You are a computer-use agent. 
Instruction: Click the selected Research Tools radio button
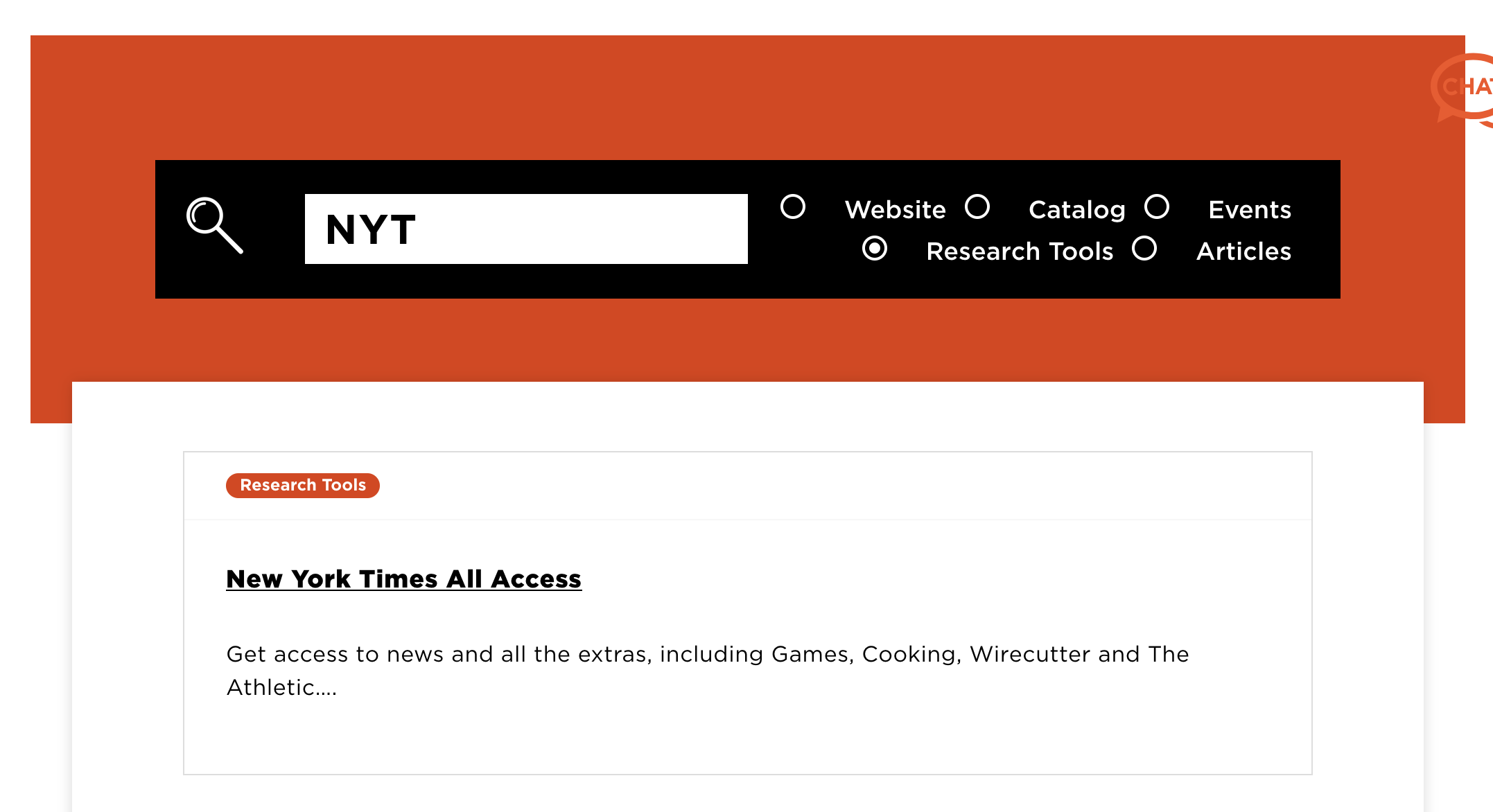coord(875,249)
